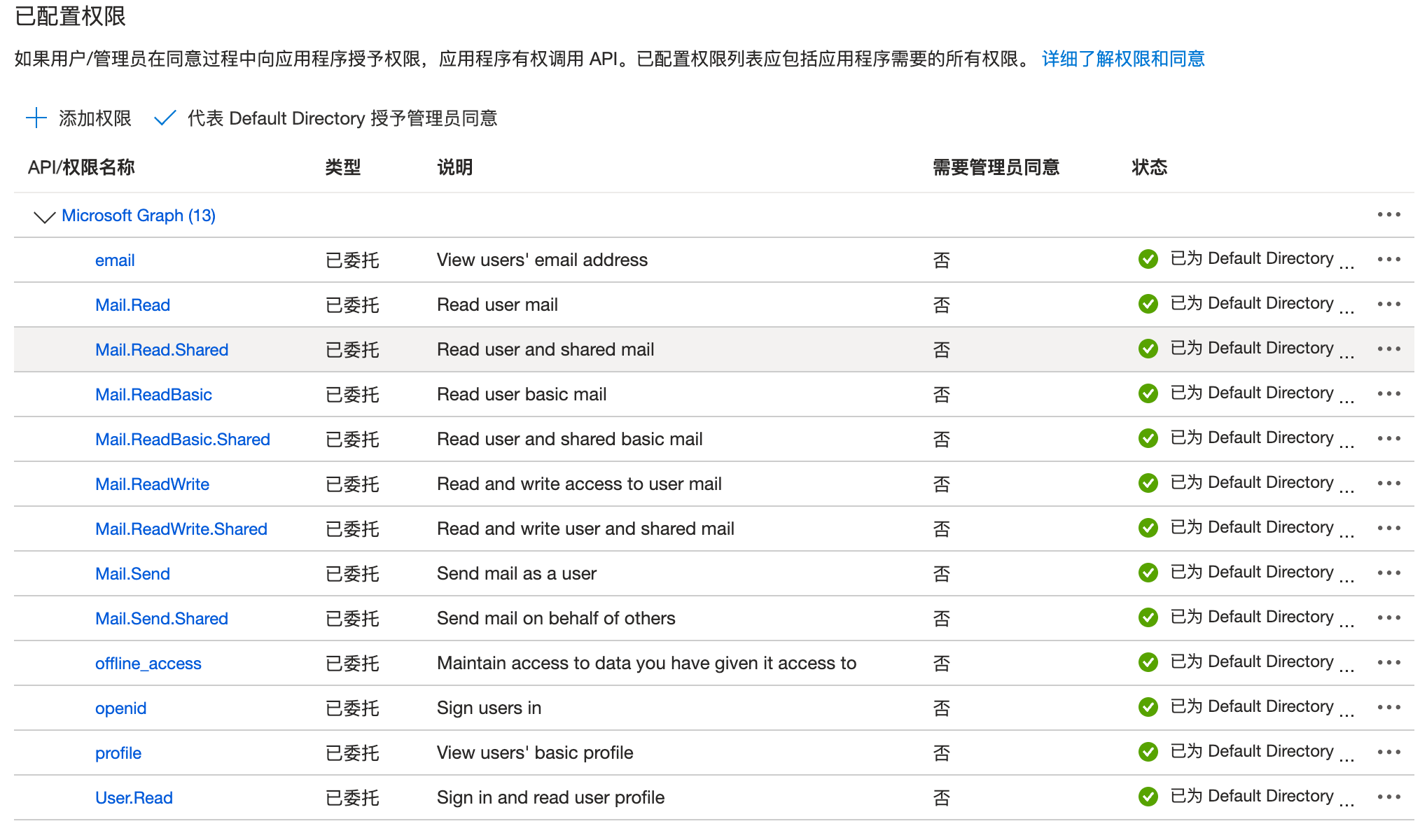1420x840 pixels.
Task: Click 'View users' email address' description
Action: (542, 260)
